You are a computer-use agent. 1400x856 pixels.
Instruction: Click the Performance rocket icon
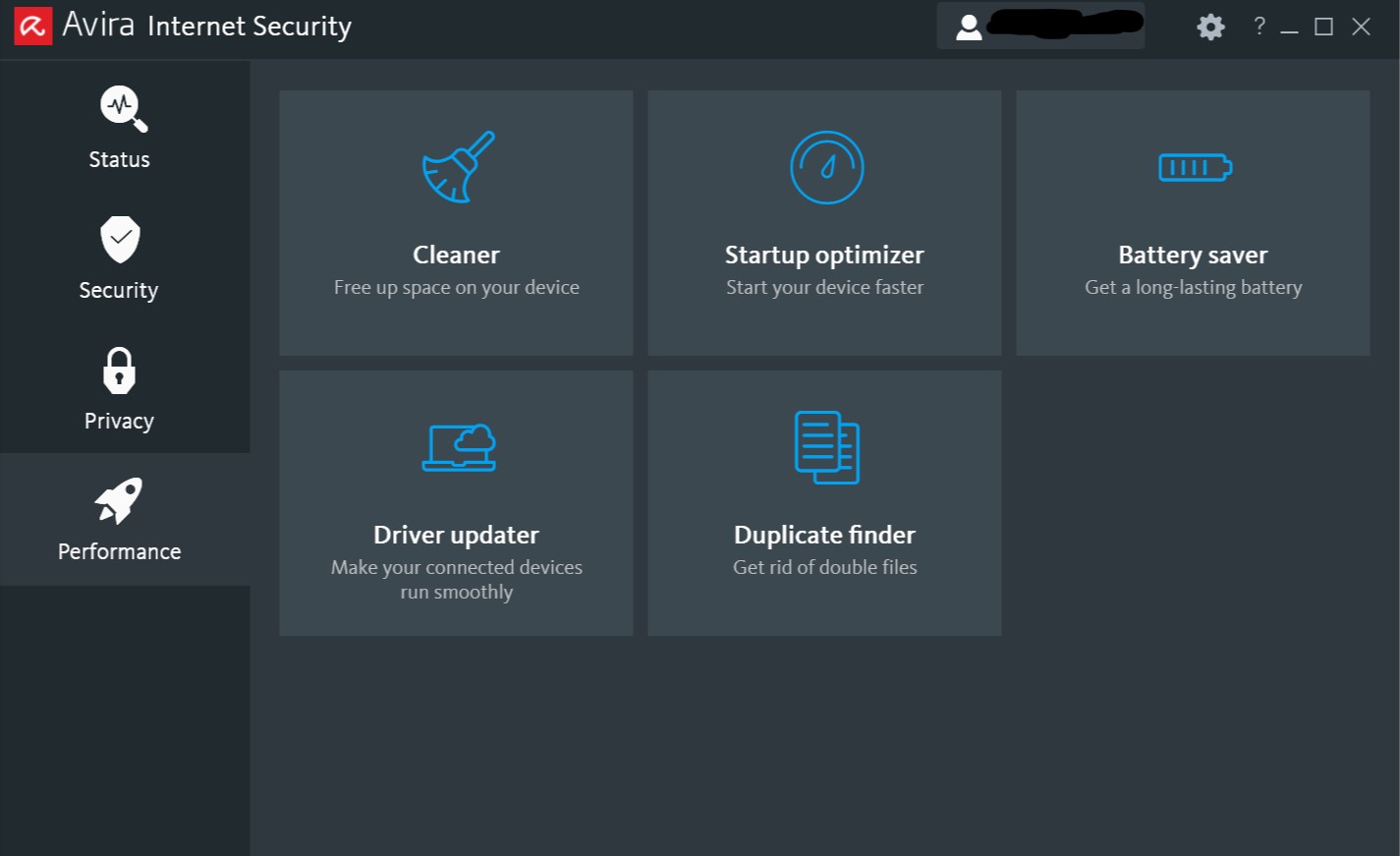click(x=119, y=500)
